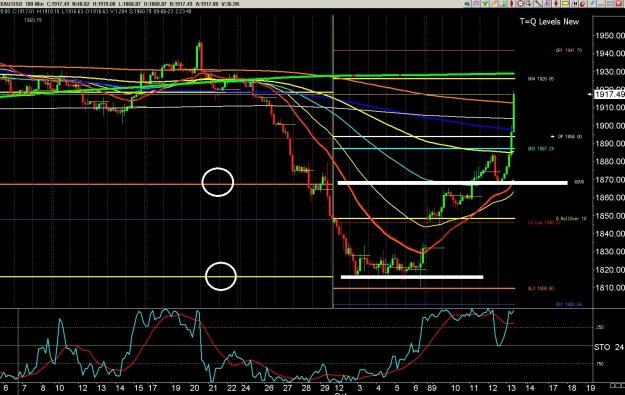This screenshot has width=625, height=395.
Task: Click the 1930.00 price axis label
Action: click(x=610, y=72)
